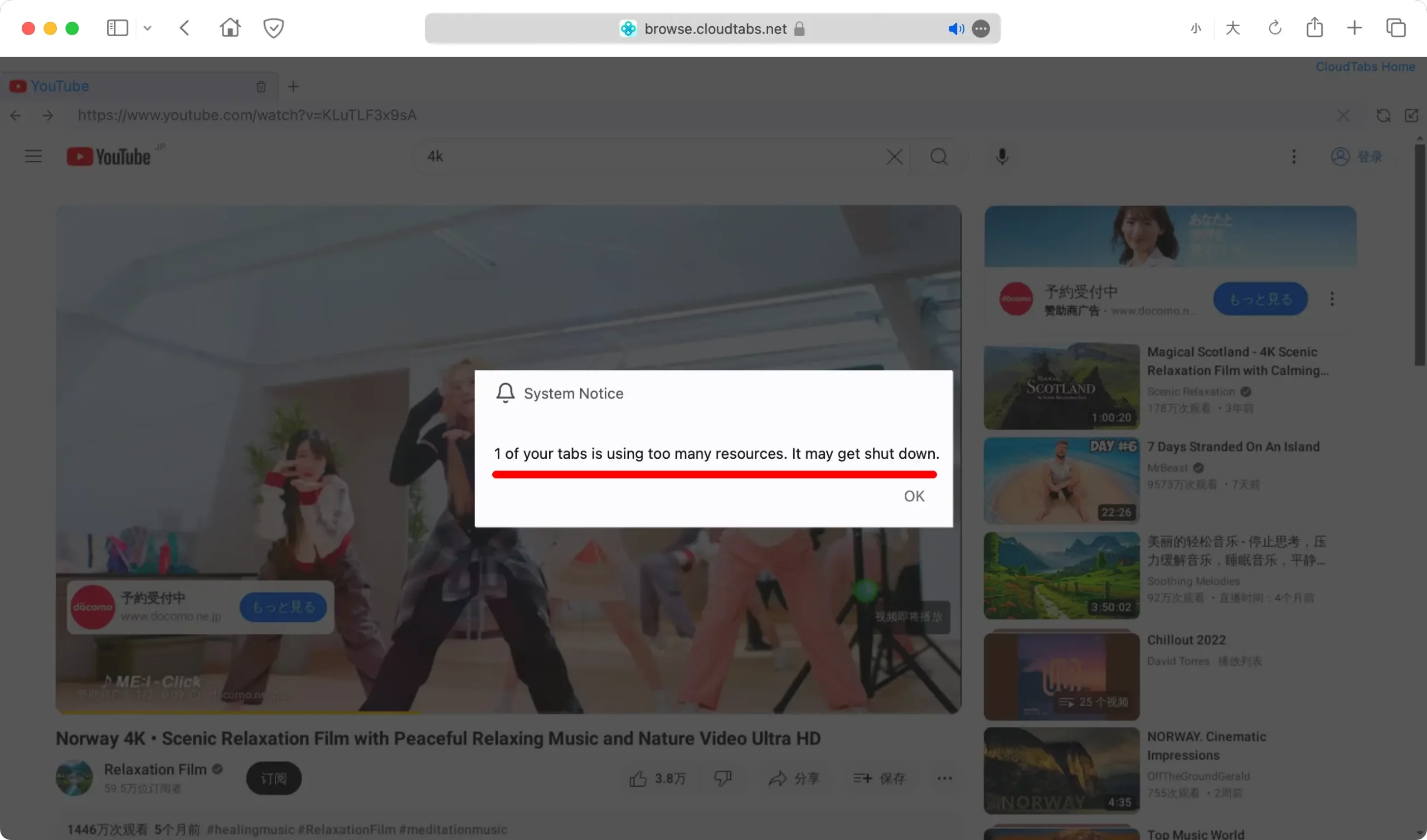Show tab overview icon
Image resolution: width=1427 pixels, height=840 pixels.
point(1396,28)
